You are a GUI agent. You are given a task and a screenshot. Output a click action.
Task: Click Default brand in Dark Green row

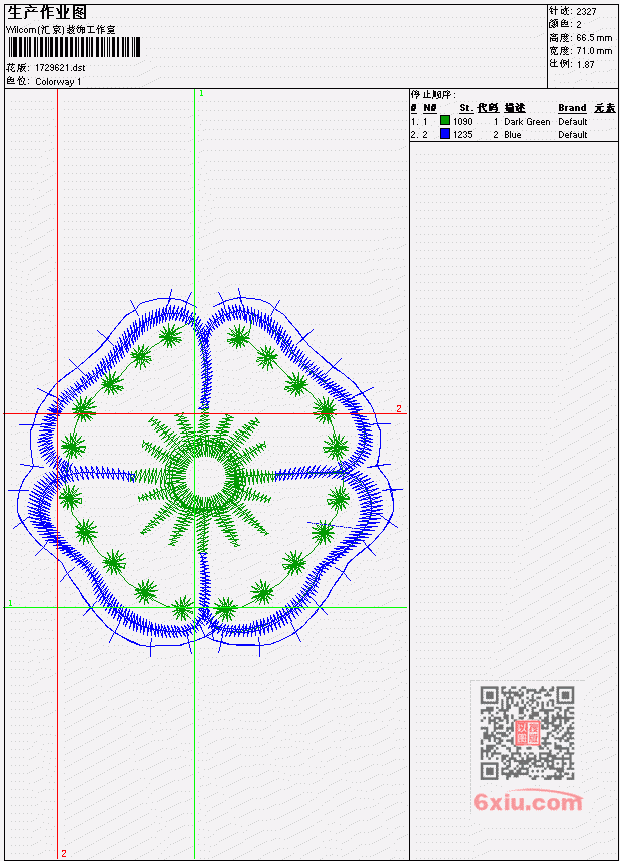click(573, 121)
